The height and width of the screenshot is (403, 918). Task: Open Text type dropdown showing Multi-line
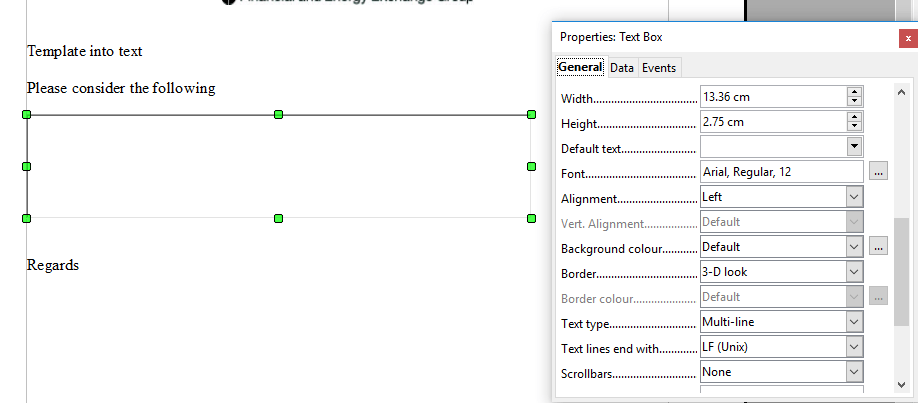pyautogui.click(x=854, y=322)
